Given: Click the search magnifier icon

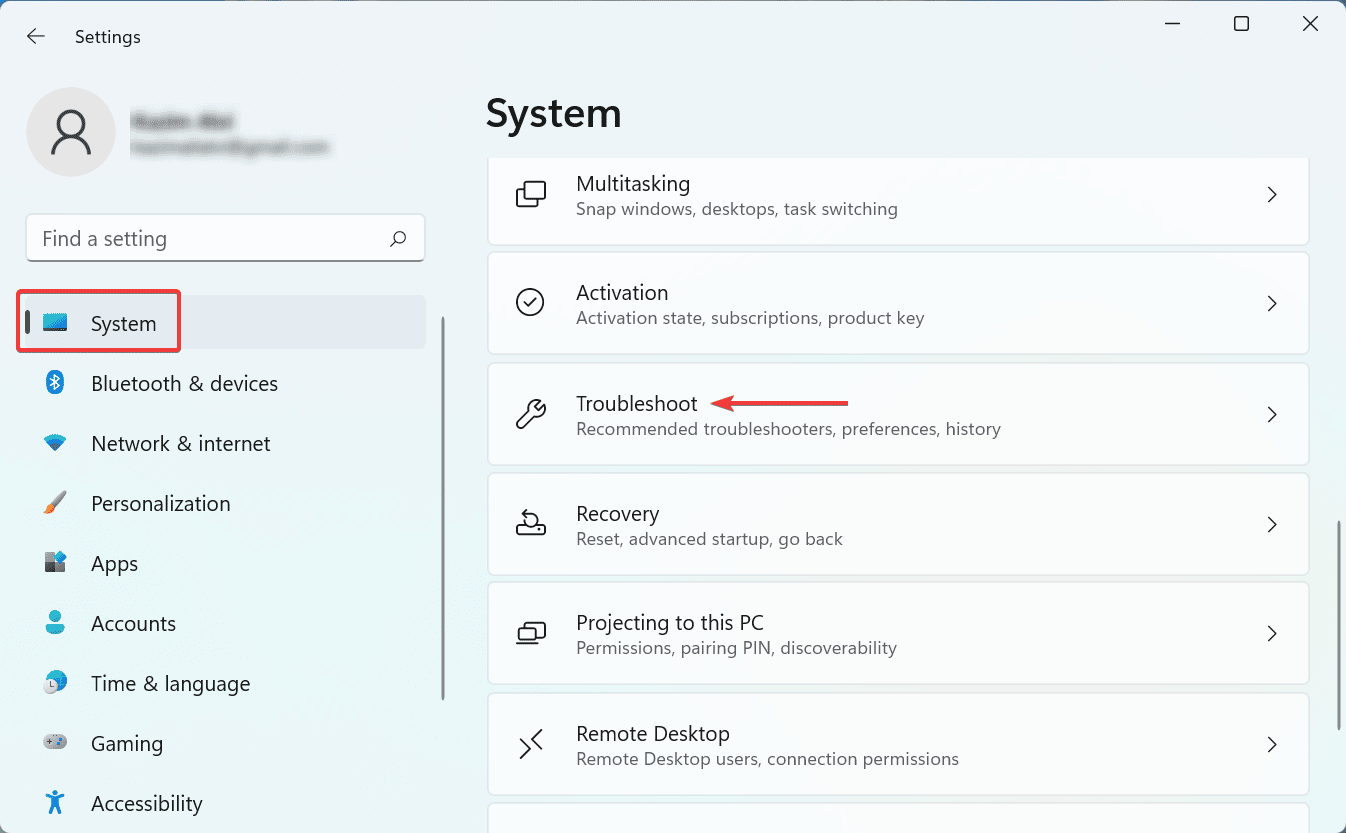Looking at the screenshot, I should tap(398, 239).
